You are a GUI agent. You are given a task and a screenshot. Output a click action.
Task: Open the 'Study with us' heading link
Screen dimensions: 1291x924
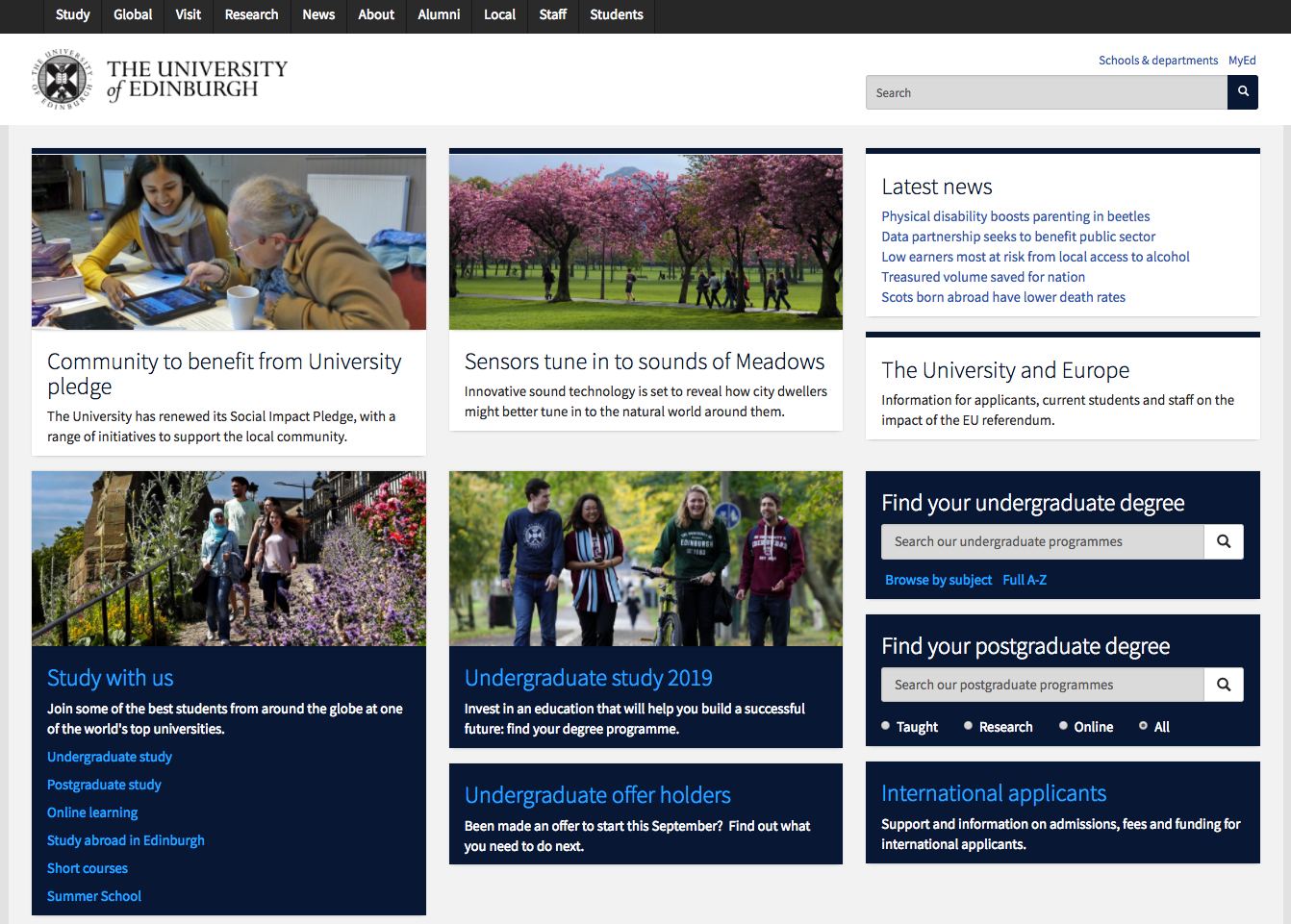[x=111, y=678]
